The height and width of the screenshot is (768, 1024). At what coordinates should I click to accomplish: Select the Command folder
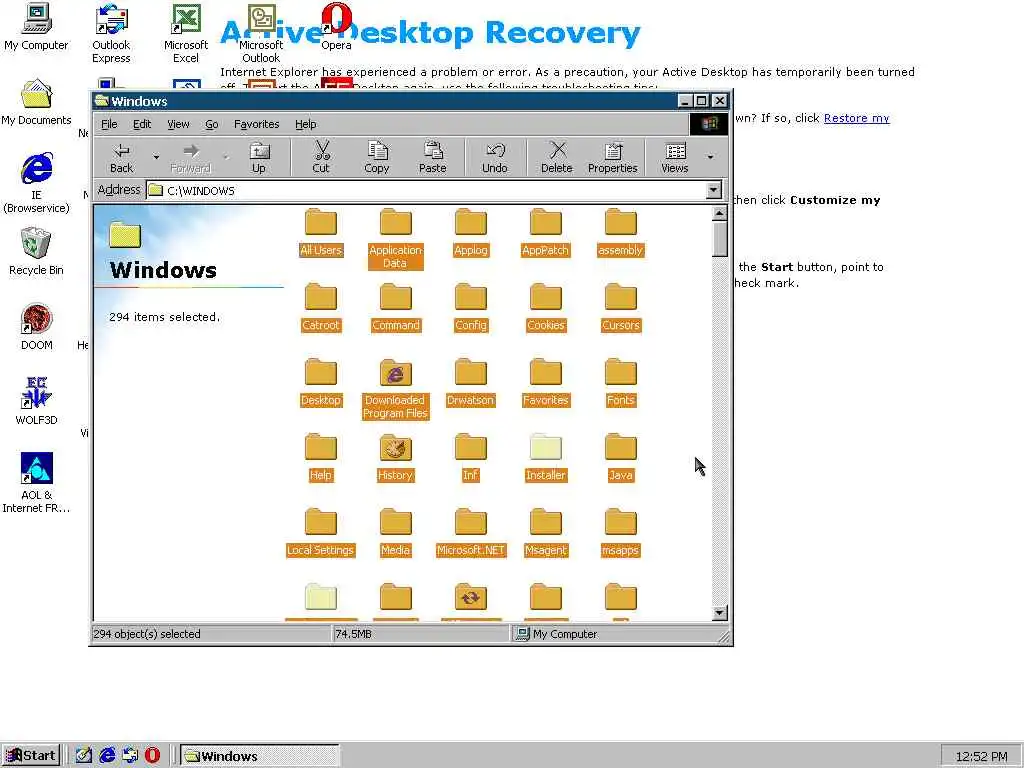(x=396, y=307)
